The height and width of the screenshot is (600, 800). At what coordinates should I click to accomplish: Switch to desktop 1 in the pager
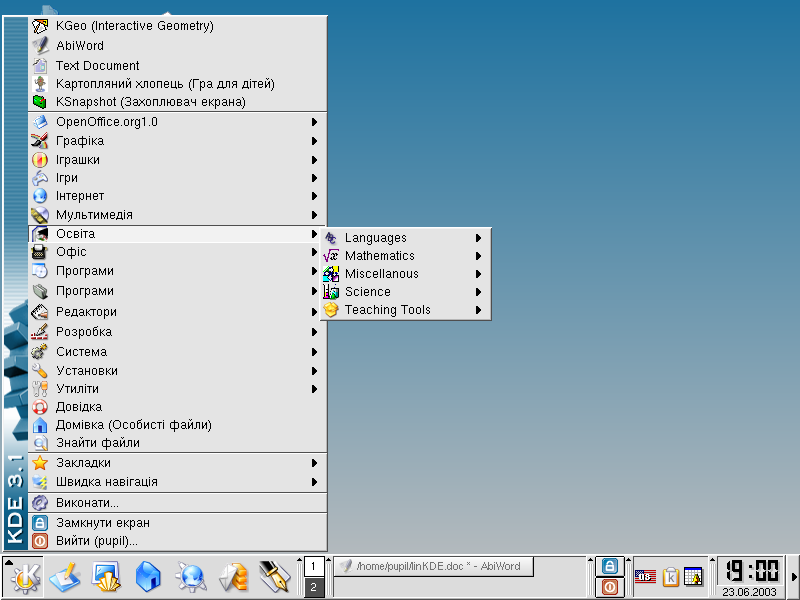point(313,566)
